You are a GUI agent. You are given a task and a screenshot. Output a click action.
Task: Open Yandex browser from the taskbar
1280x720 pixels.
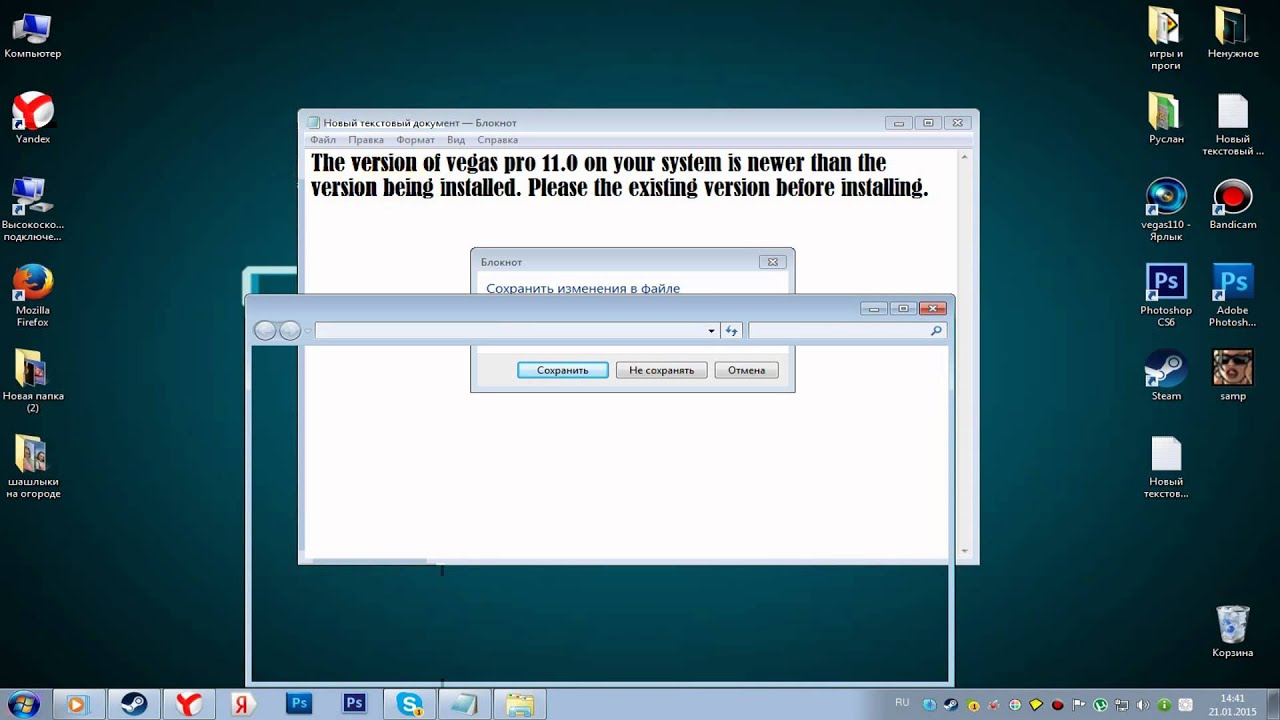pos(188,704)
